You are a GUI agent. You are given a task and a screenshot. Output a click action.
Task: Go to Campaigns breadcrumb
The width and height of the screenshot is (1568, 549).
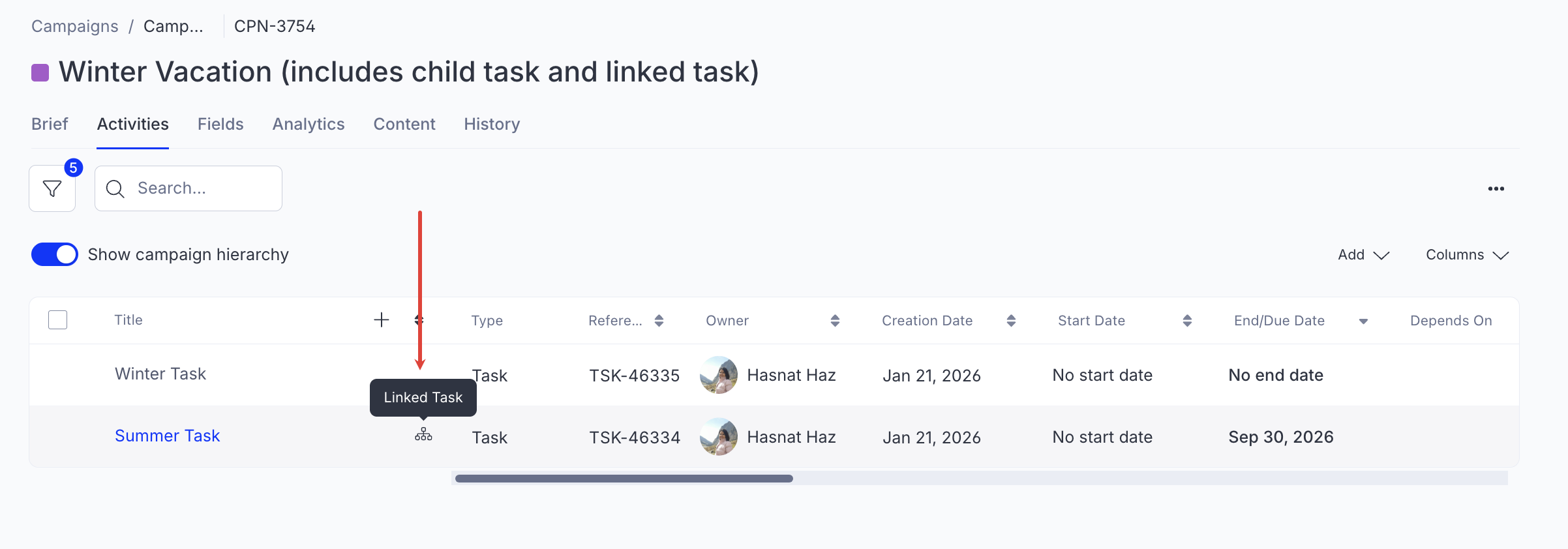(x=75, y=26)
